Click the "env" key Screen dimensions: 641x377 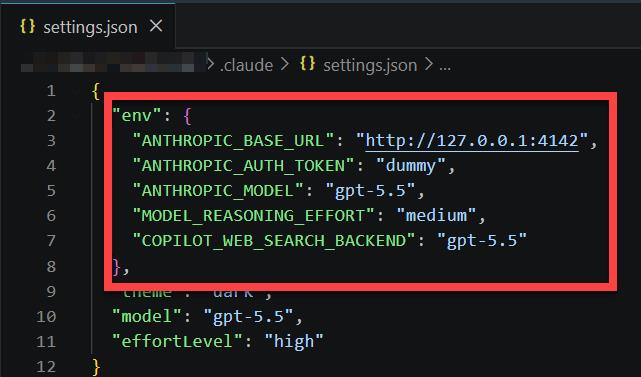[x=137, y=116]
